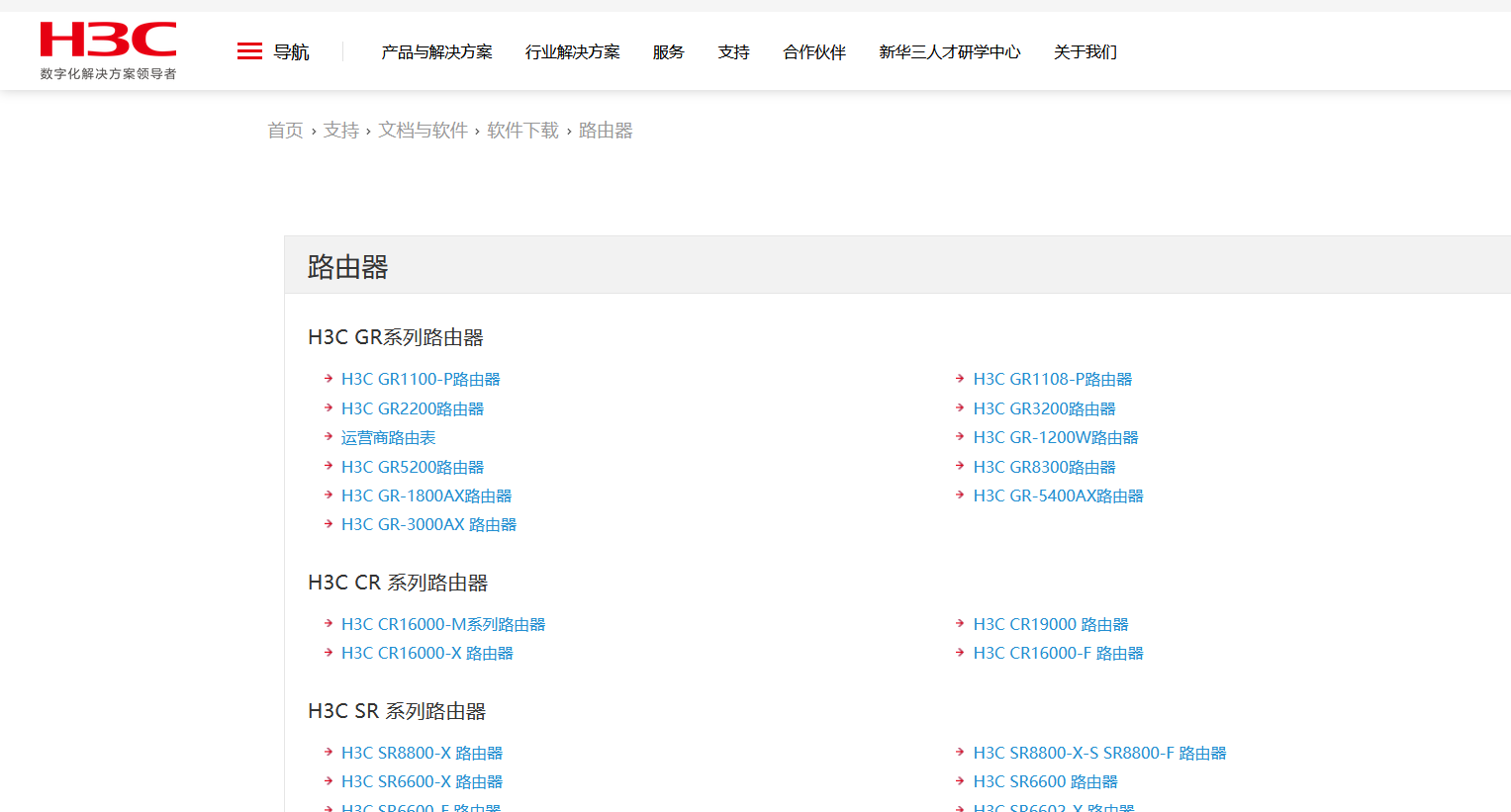This screenshot has height=812, width=1511.
Task: Open 行业解决方案 menu
Action: (x=572, y=52)
